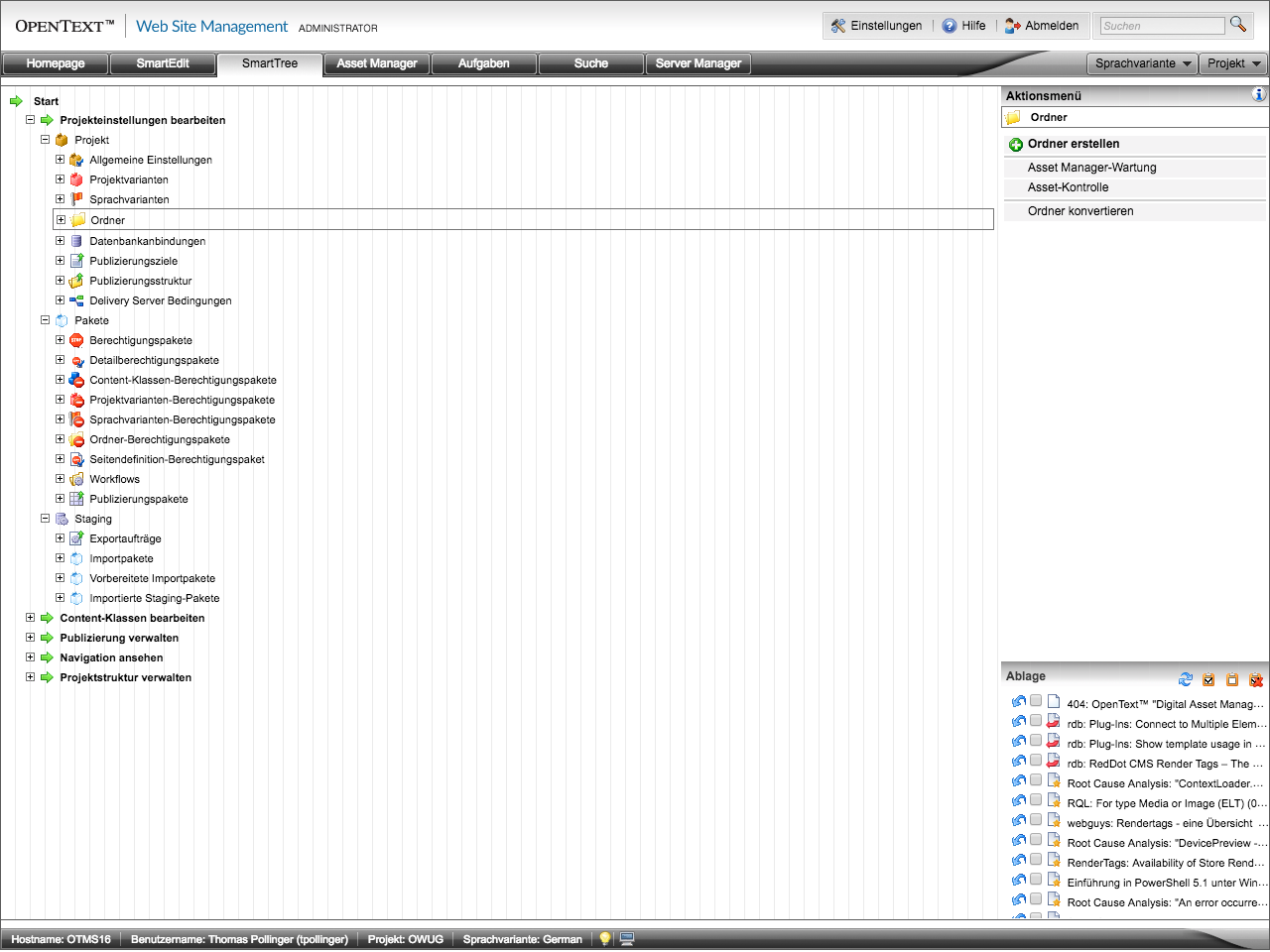Expand Content-Klassen bearbeiten node
This screenshot has width=1270, height=952.
(30, 618)
